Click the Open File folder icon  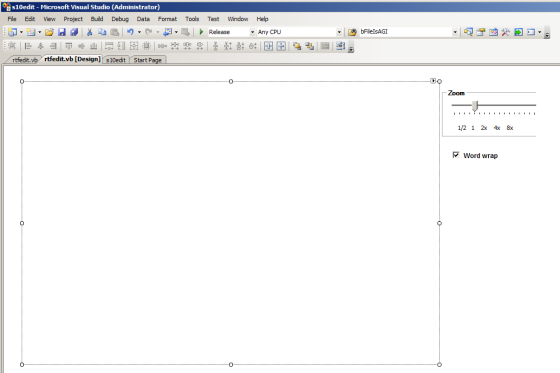click(x=49, y=32)
